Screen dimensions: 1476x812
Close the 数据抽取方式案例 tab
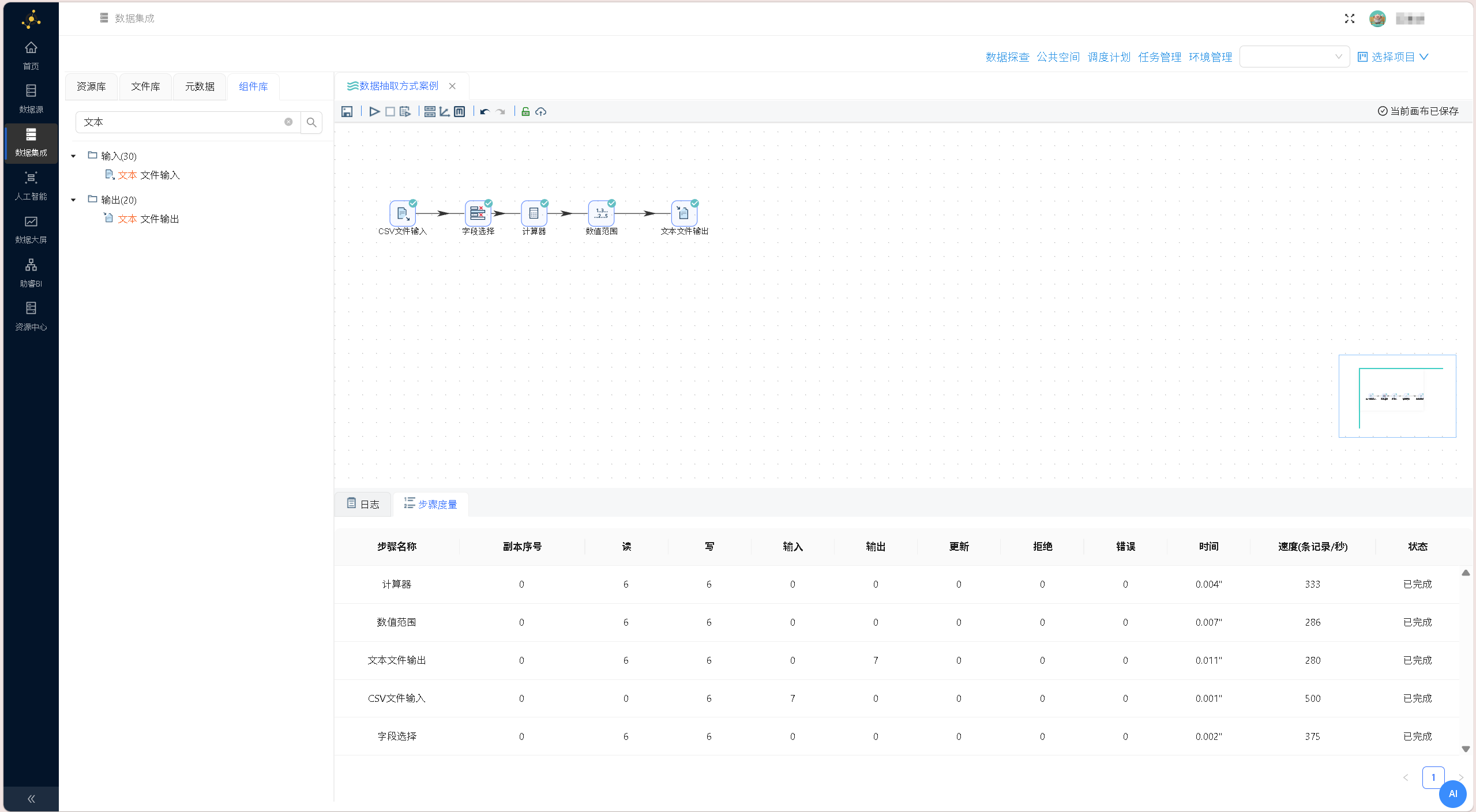tap(452, 86)
